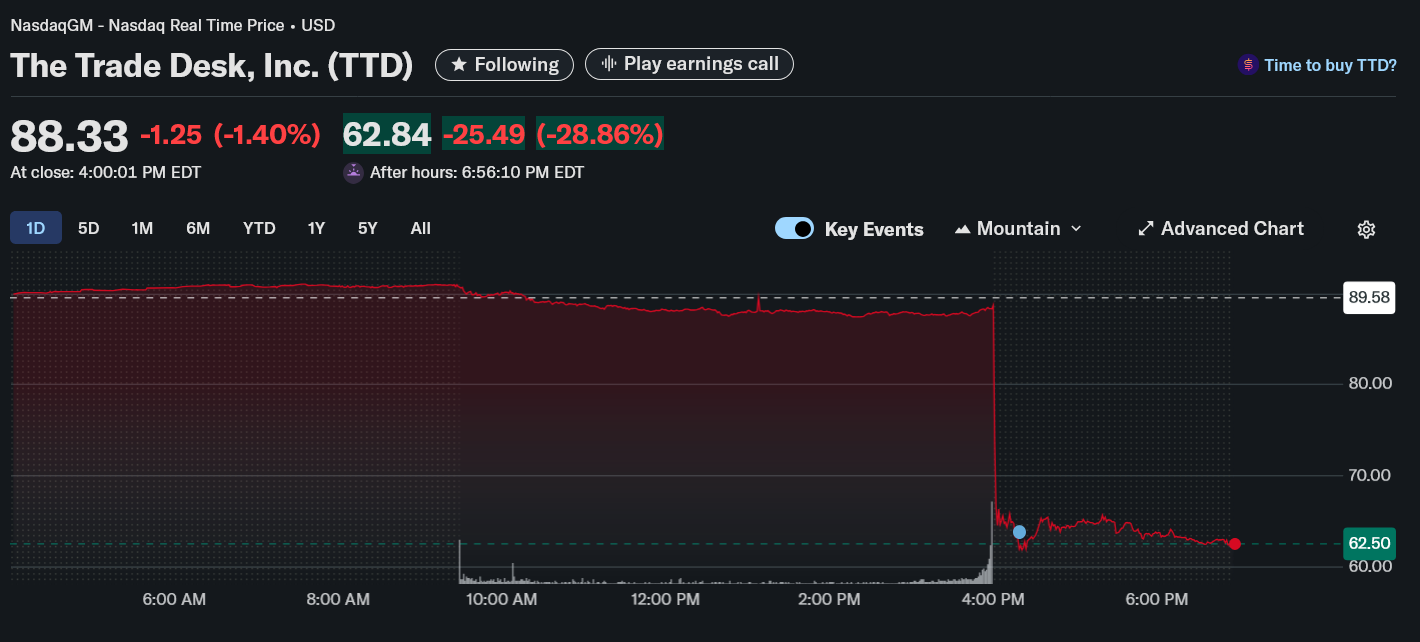Toggle the Key Events switch
Image resolution: width=1420 pixels, height=642 pixels.
point(795,229)
